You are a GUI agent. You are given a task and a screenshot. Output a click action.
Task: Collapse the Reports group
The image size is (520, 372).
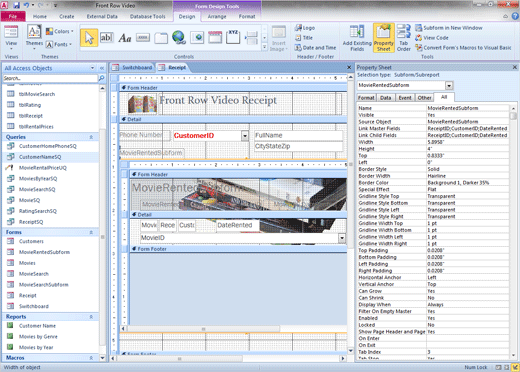point(91,317)
